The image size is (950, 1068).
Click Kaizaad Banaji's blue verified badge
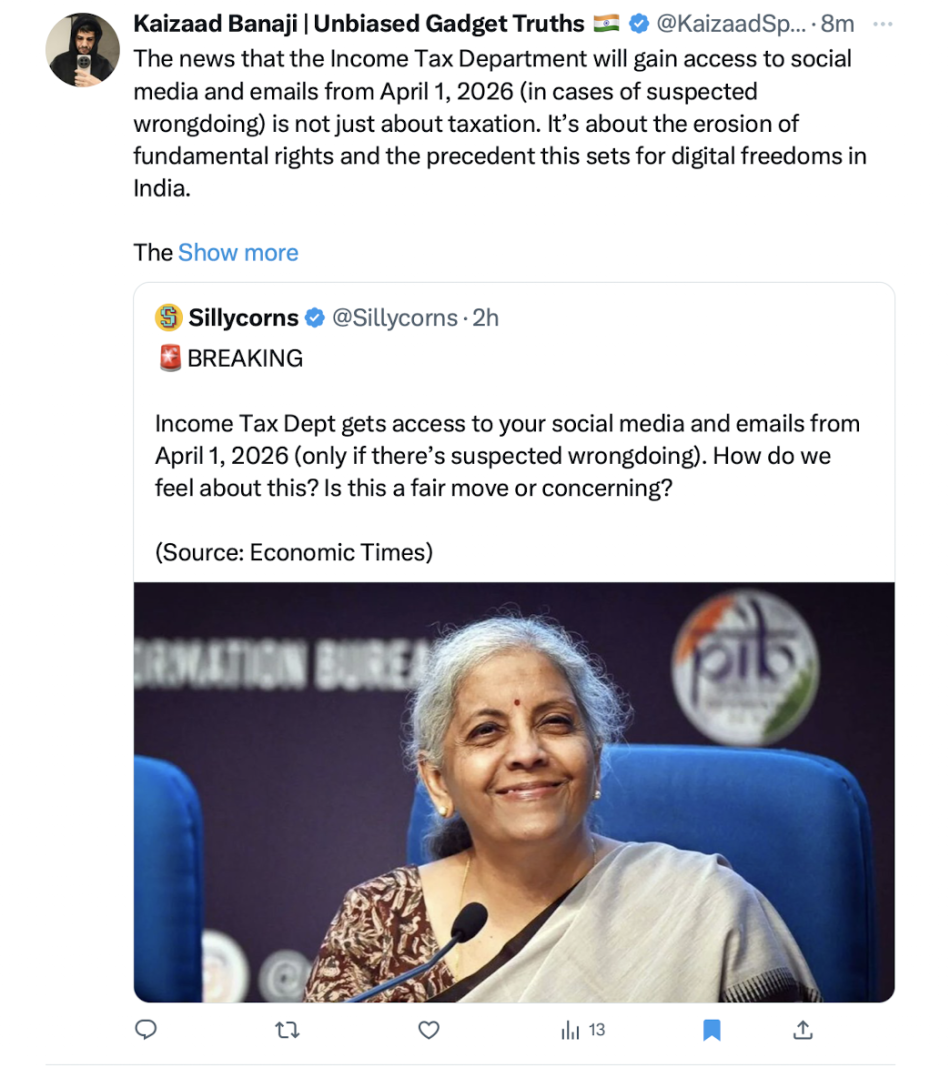tap(637, 24)
